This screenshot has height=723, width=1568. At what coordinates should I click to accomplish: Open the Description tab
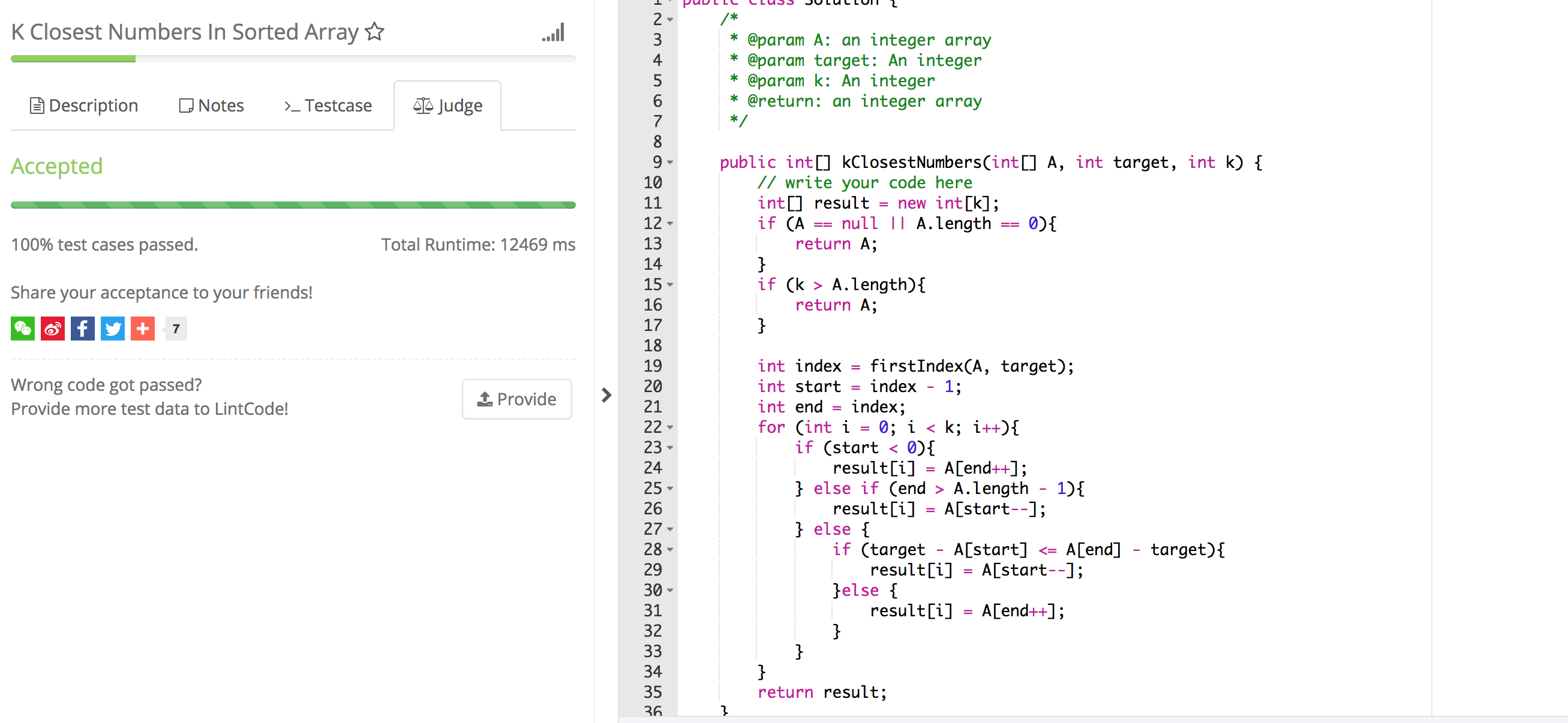pos(84,106)
